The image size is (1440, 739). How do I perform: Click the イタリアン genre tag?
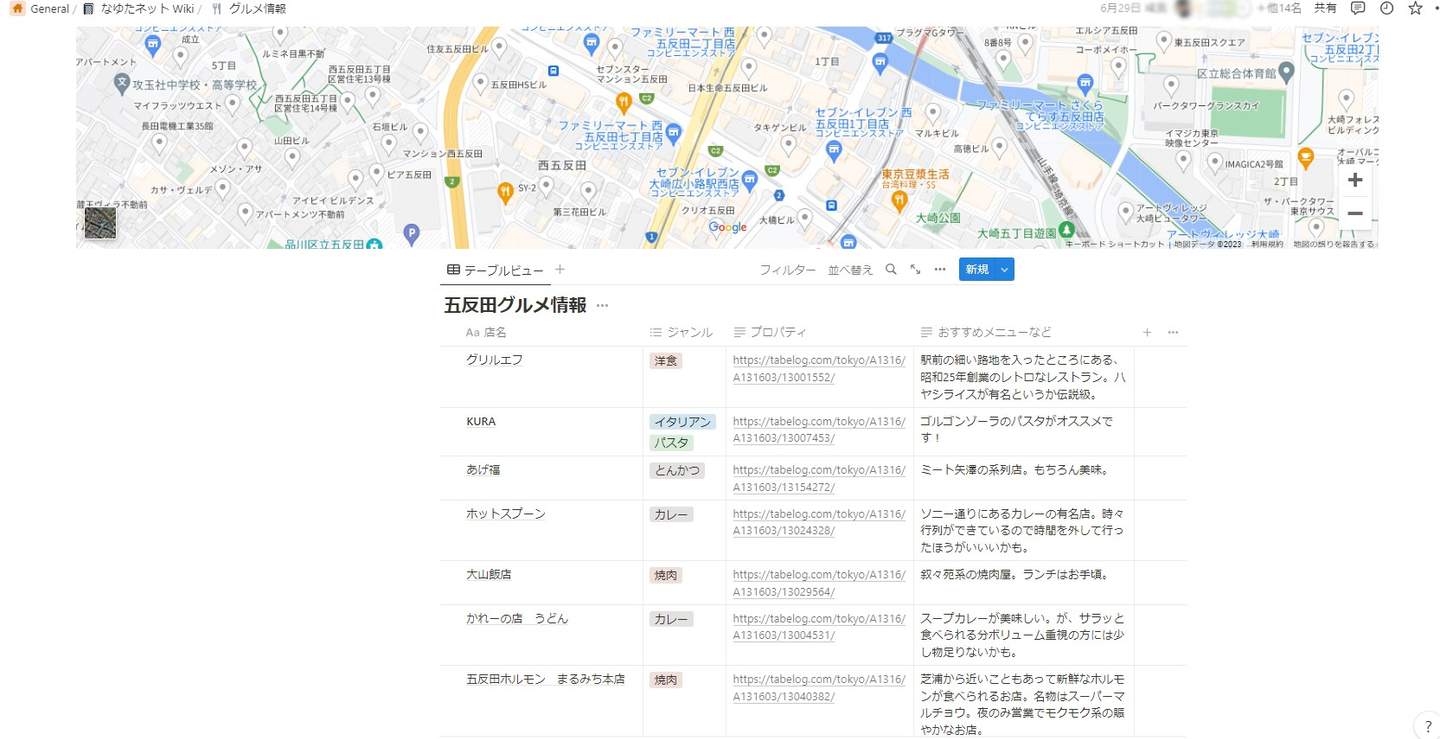pyautogui.click(x=683, y=422)
